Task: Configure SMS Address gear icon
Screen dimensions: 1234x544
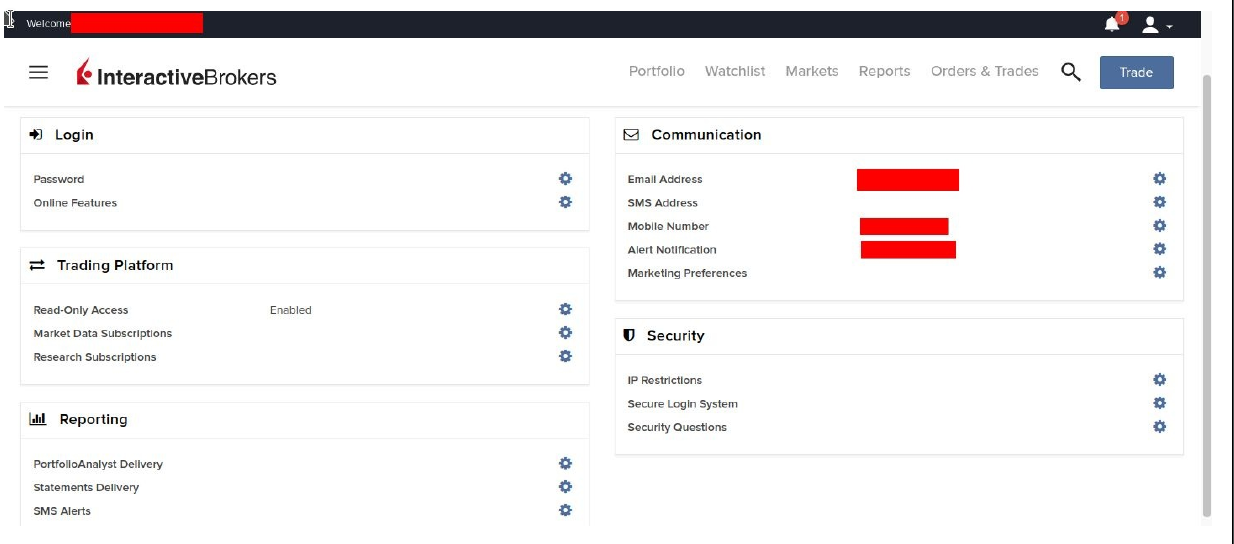Action: [1159, 202]
